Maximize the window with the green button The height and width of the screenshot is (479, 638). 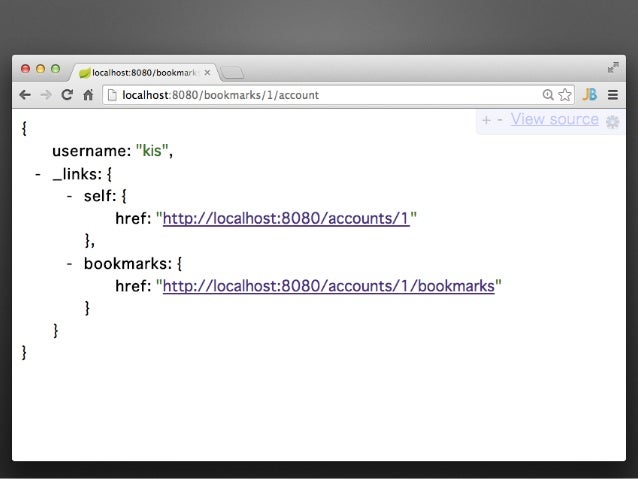pyautogui.click(x=56, y=69)
